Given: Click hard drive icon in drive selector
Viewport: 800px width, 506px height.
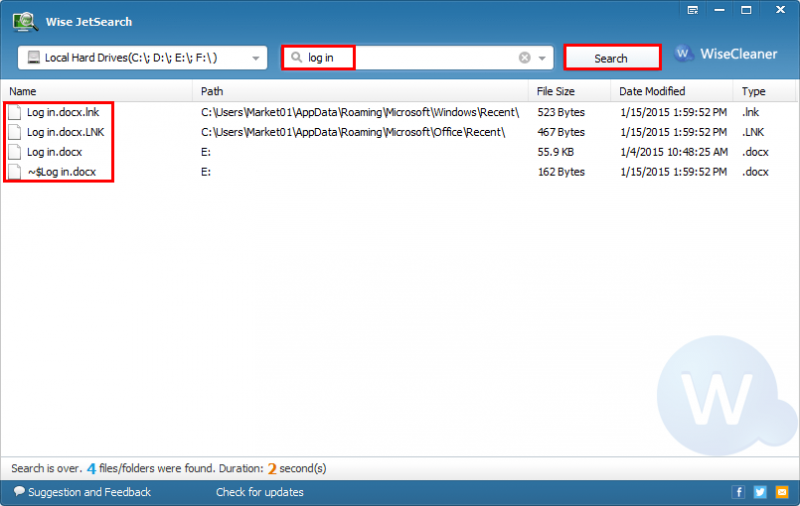Looking at the screenshot, I should (34, 57).
